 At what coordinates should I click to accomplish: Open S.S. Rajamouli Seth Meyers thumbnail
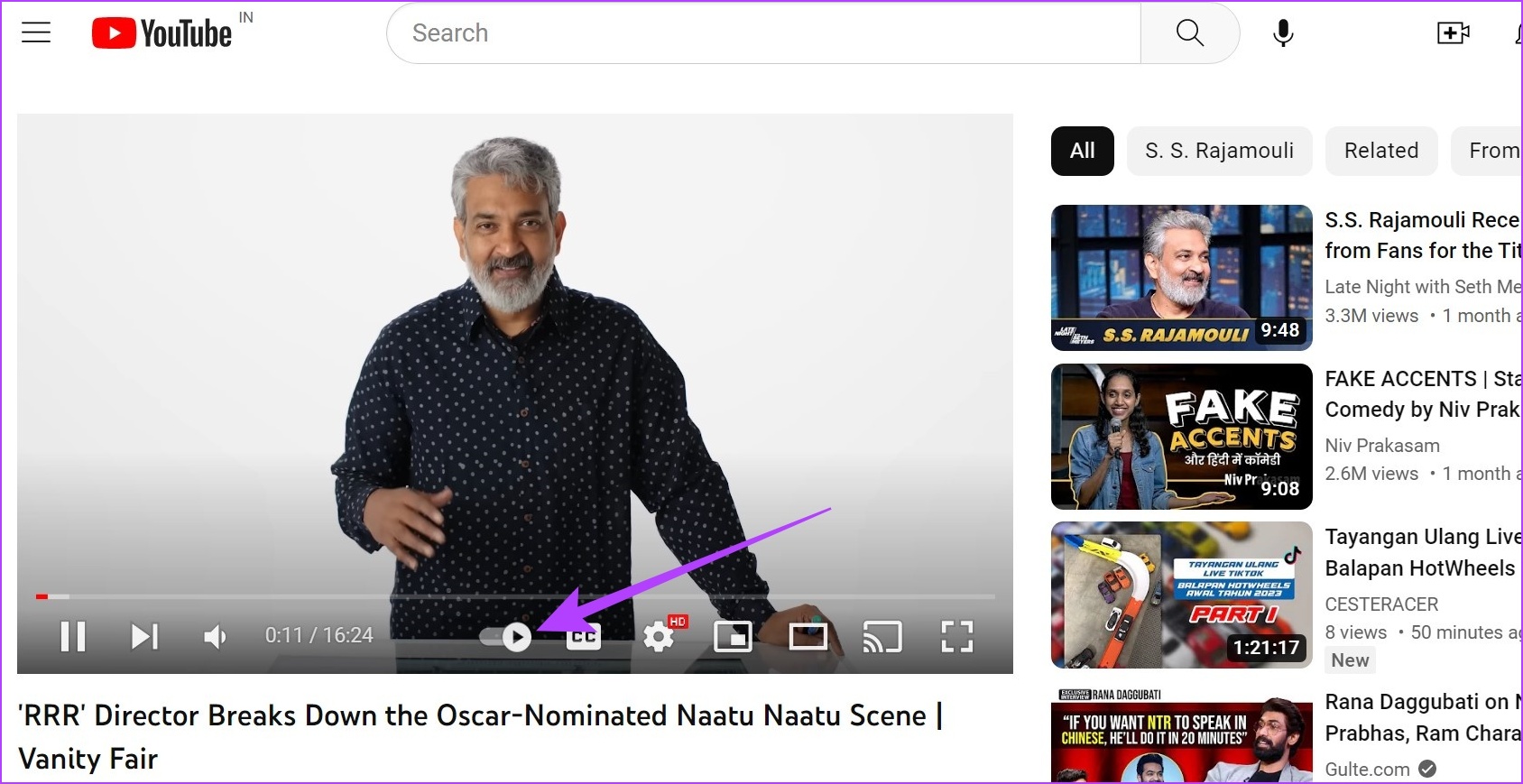click(x=1182, y=278)
